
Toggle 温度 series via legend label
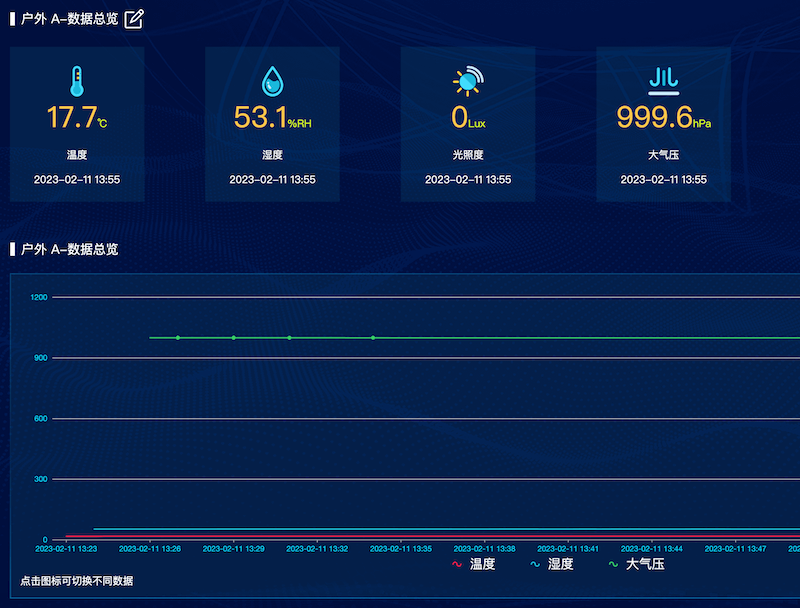coord(482,565)
